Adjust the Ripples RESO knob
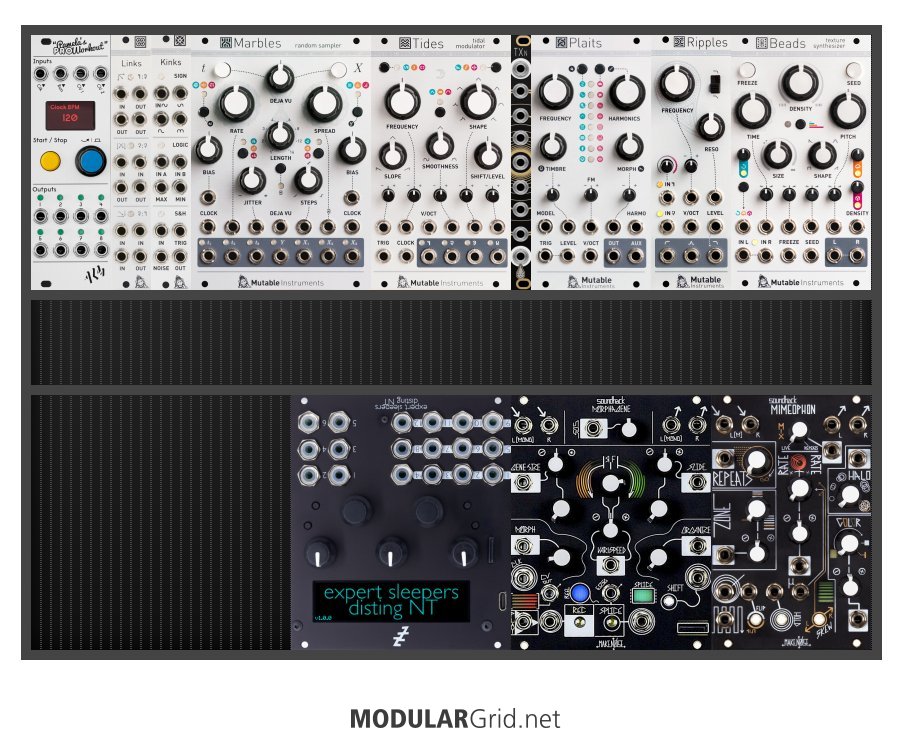The height and width of the screenshot is (740, 912). tap(710, 127)
